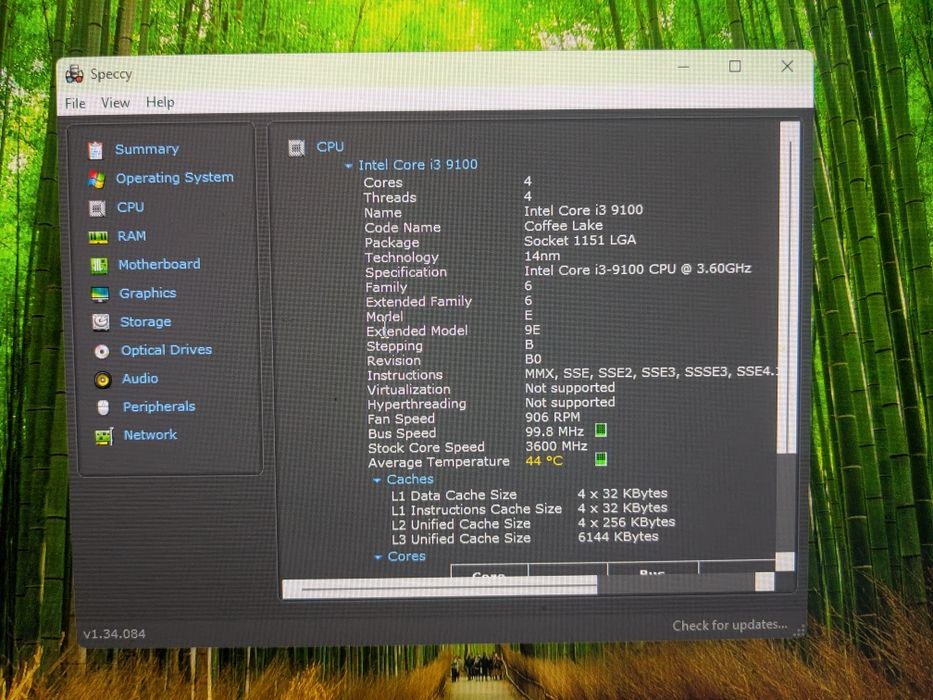Screen dimensions: 933x700
Task: Click the 906 RPM fan speed value
Action: click(552, 417)
